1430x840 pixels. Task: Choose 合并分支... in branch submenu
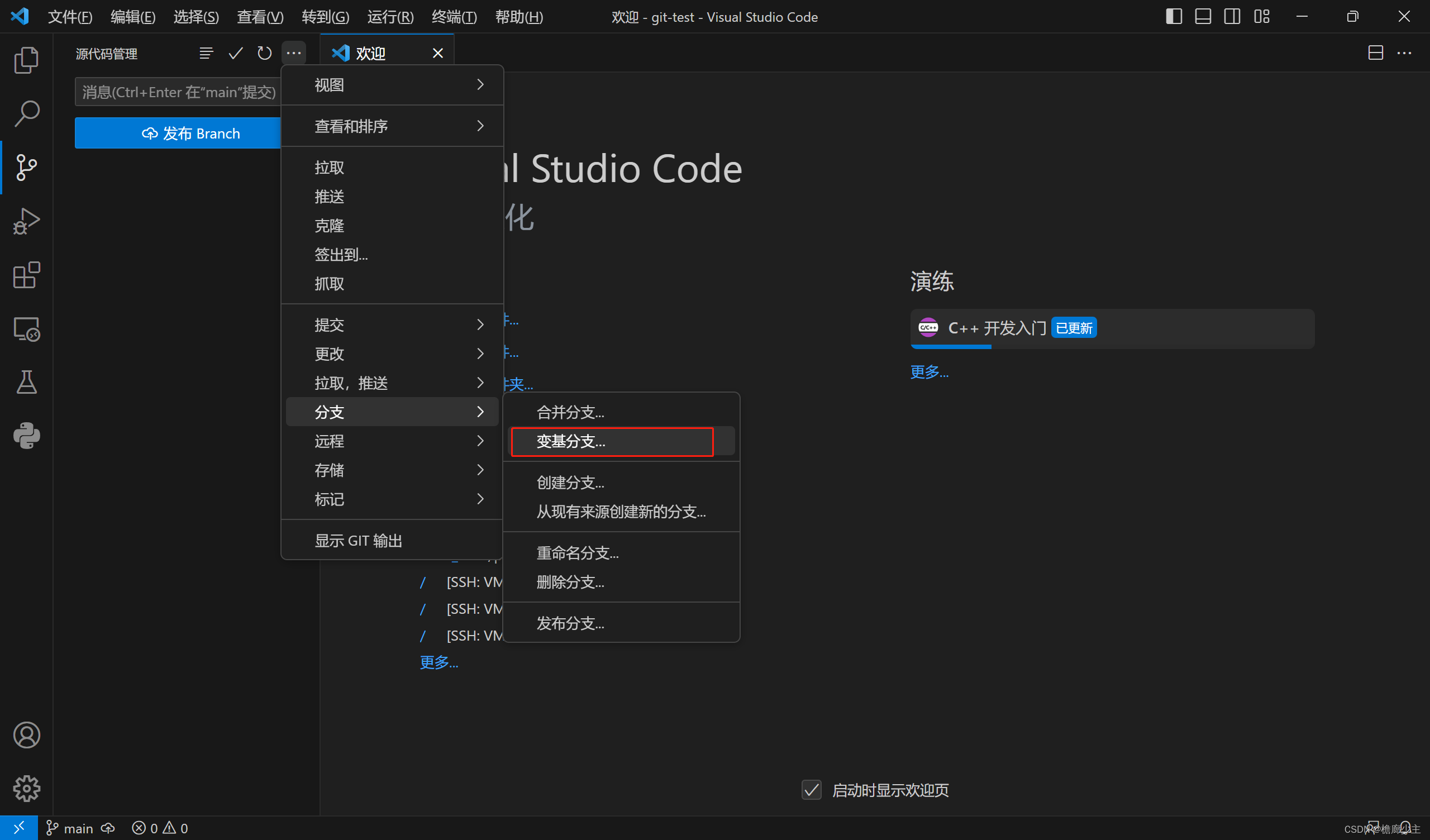tap(621, 412)
